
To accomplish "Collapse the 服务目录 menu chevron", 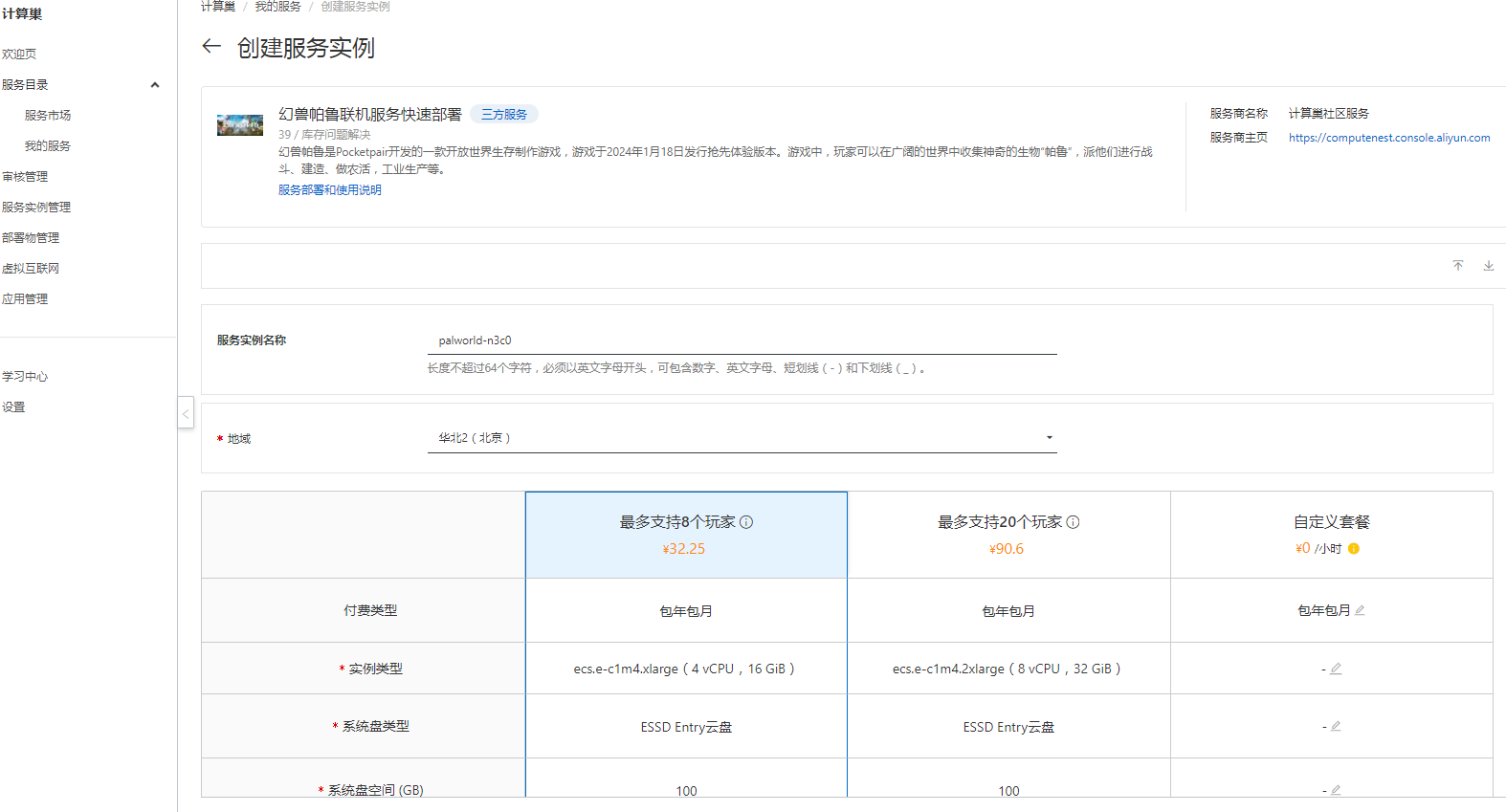I will tap(155, 85).
